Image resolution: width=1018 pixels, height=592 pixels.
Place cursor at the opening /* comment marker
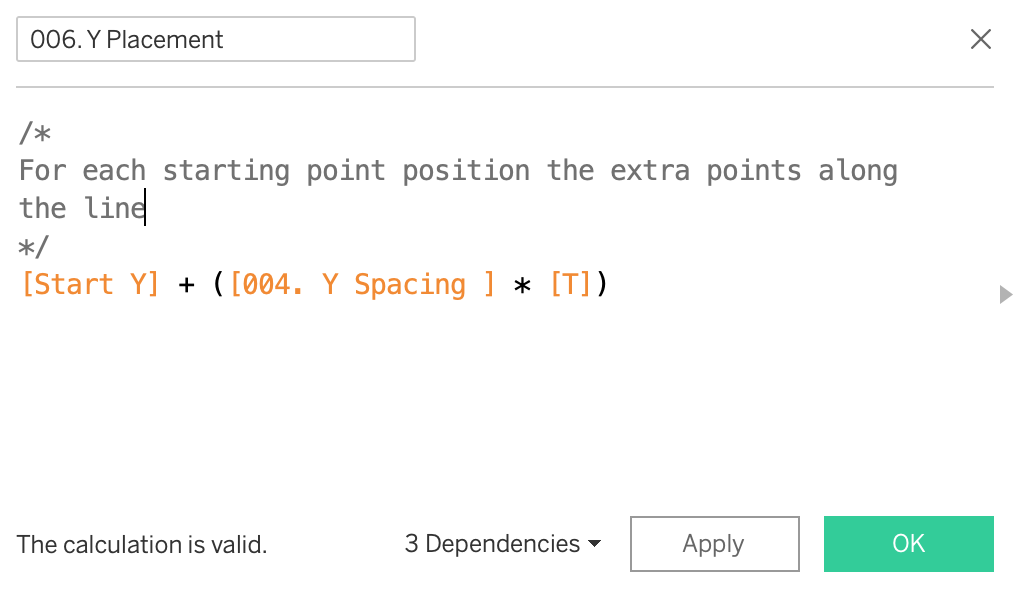(x=35, y=133)
